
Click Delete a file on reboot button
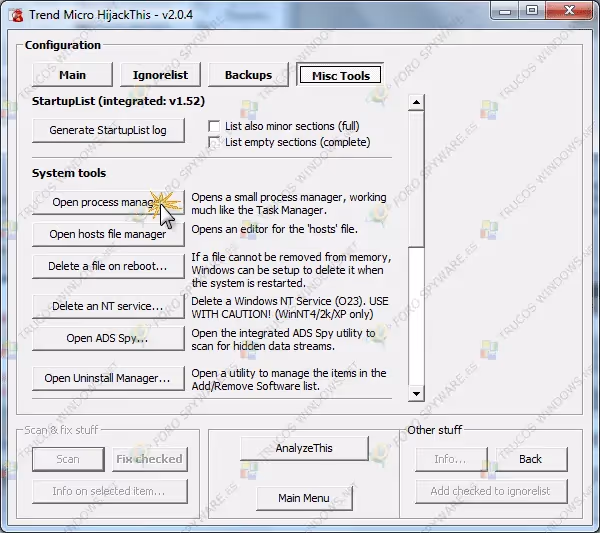tap(108, 266)
